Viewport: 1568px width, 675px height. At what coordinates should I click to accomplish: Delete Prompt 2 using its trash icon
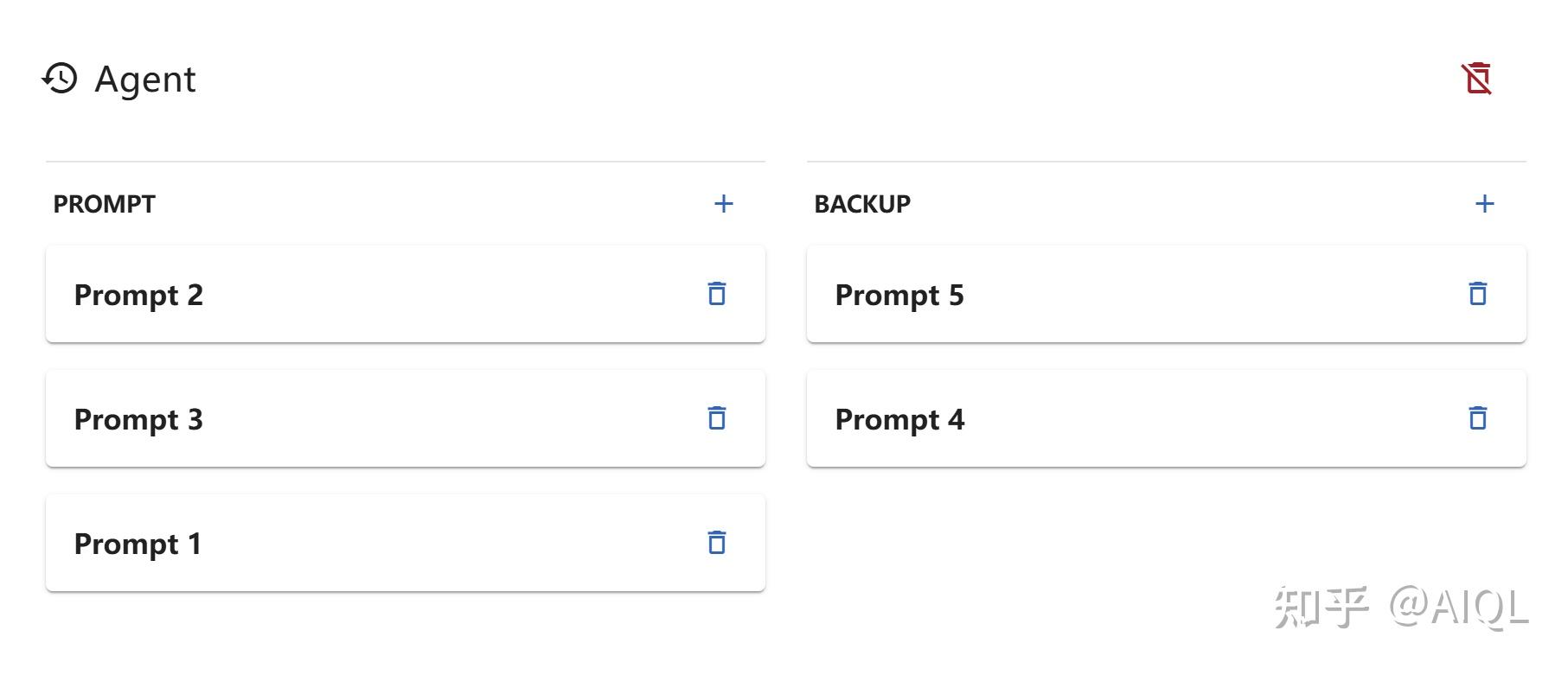coord(716,294)
